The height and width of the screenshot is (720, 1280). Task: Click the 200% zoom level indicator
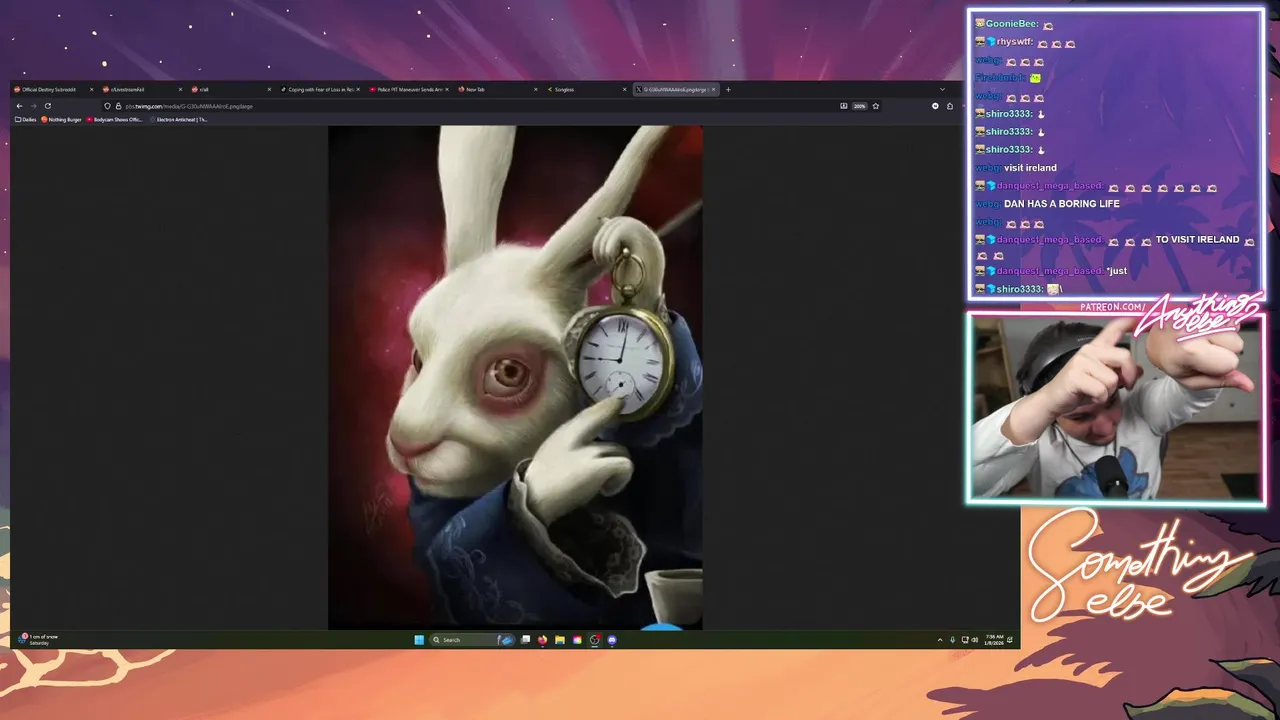click(x=859, y=106)
